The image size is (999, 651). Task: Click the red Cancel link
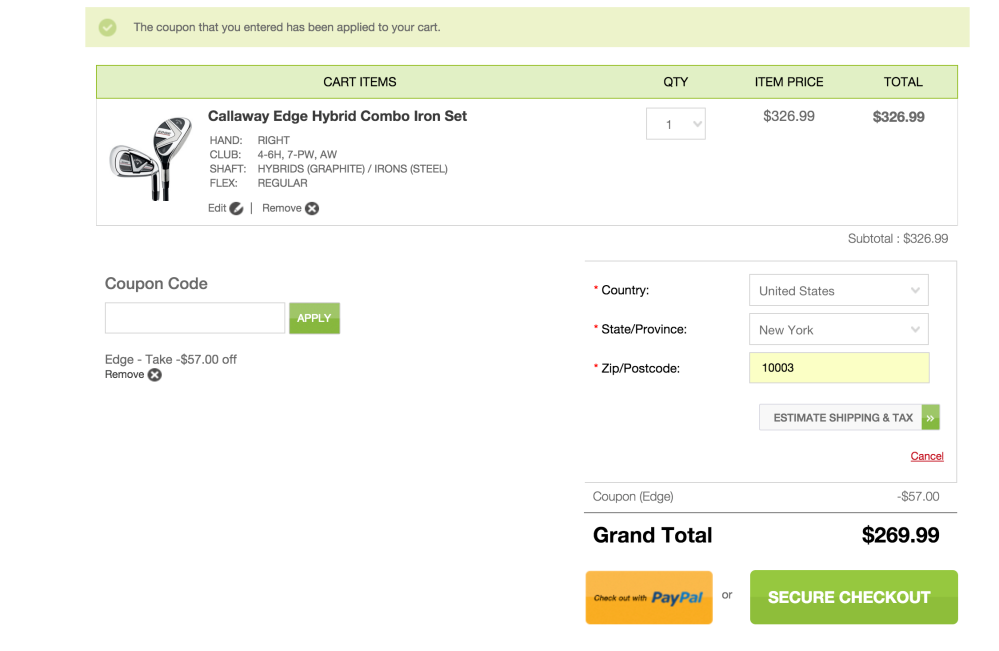click(927, 456)
